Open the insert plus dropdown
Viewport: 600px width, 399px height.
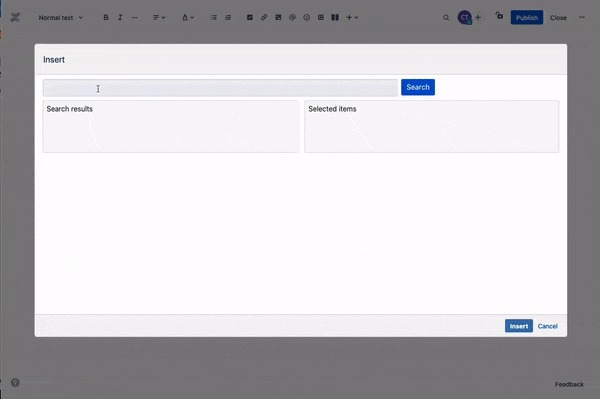[x=352, y=18]
